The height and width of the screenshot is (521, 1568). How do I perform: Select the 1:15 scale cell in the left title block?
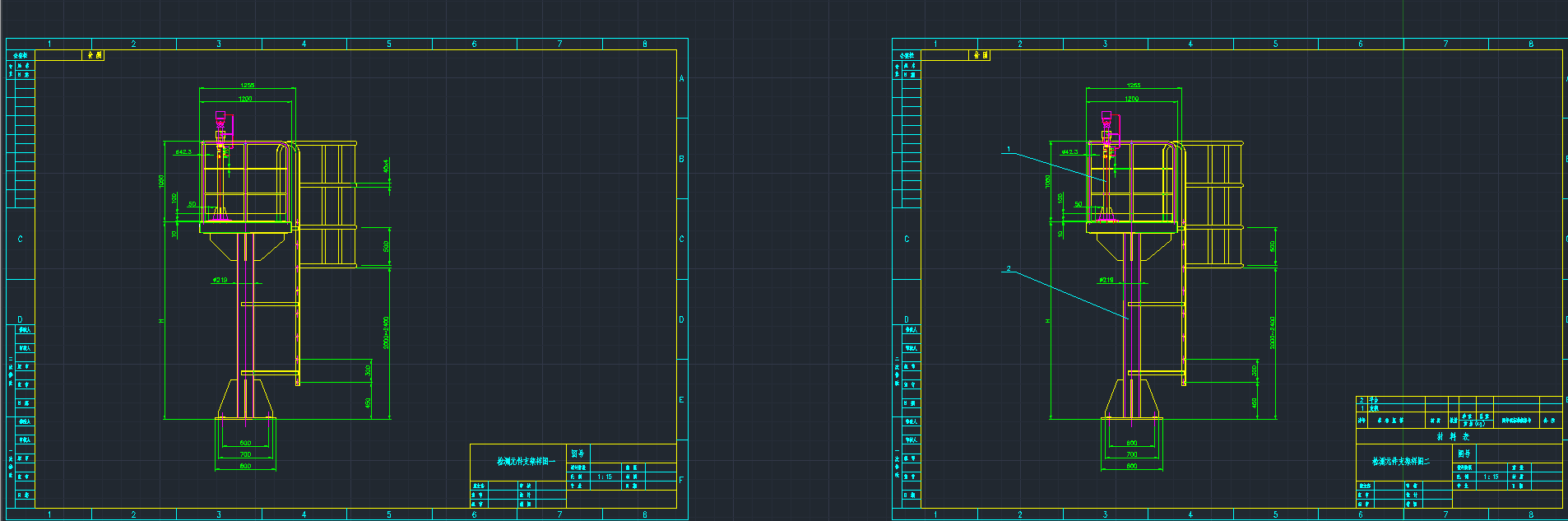605,477
